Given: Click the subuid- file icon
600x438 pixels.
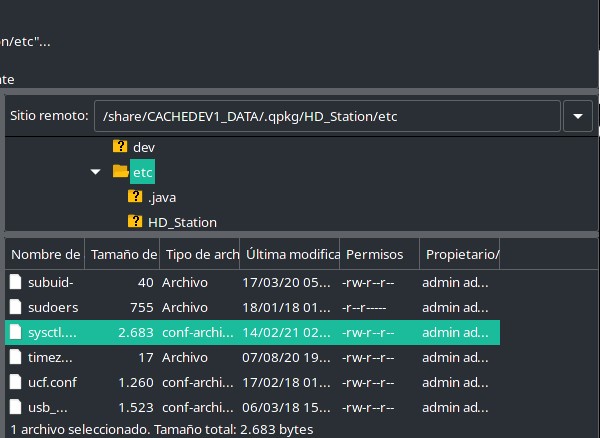Looking at the screenshot, I should 15,283.
